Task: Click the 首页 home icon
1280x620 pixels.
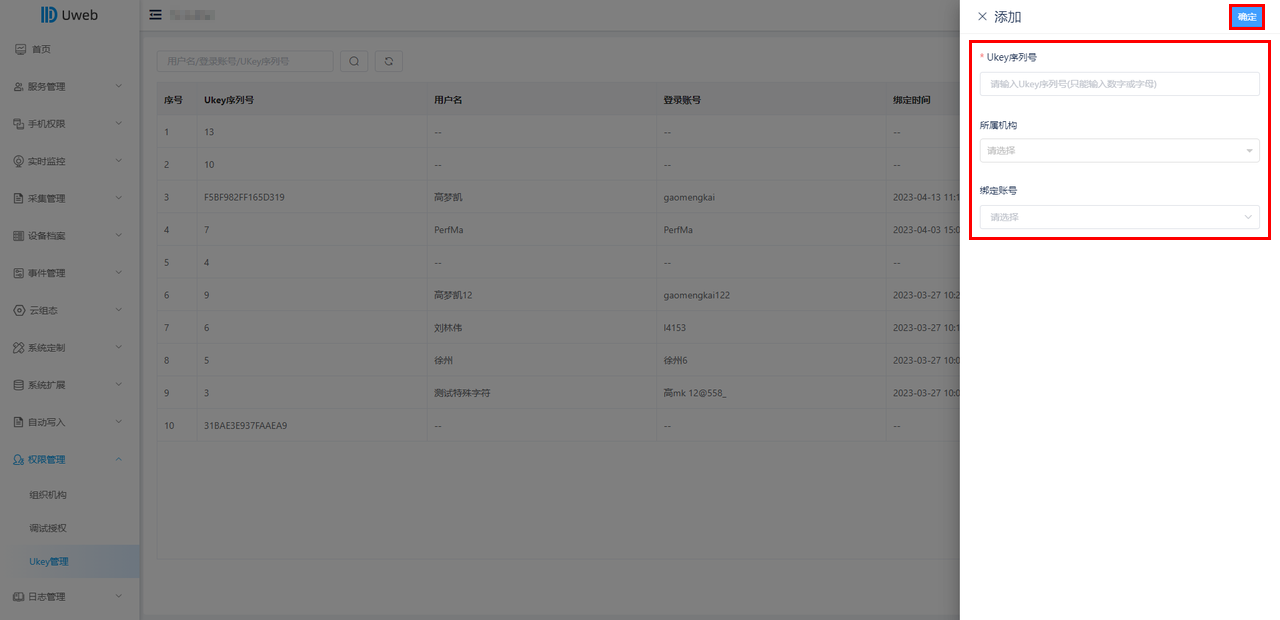Action: [20, 49]
